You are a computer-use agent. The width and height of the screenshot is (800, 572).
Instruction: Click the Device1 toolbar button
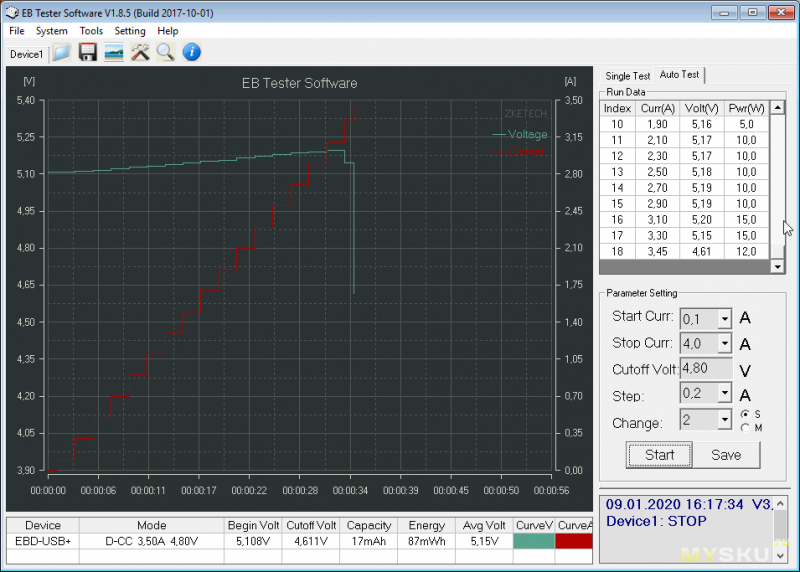tap(27, 54)
